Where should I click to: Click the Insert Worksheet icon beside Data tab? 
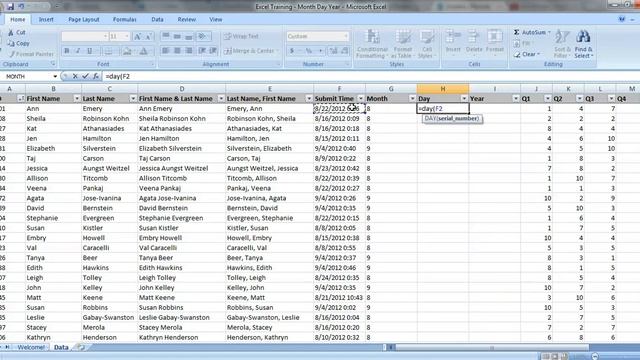(81, 347)
